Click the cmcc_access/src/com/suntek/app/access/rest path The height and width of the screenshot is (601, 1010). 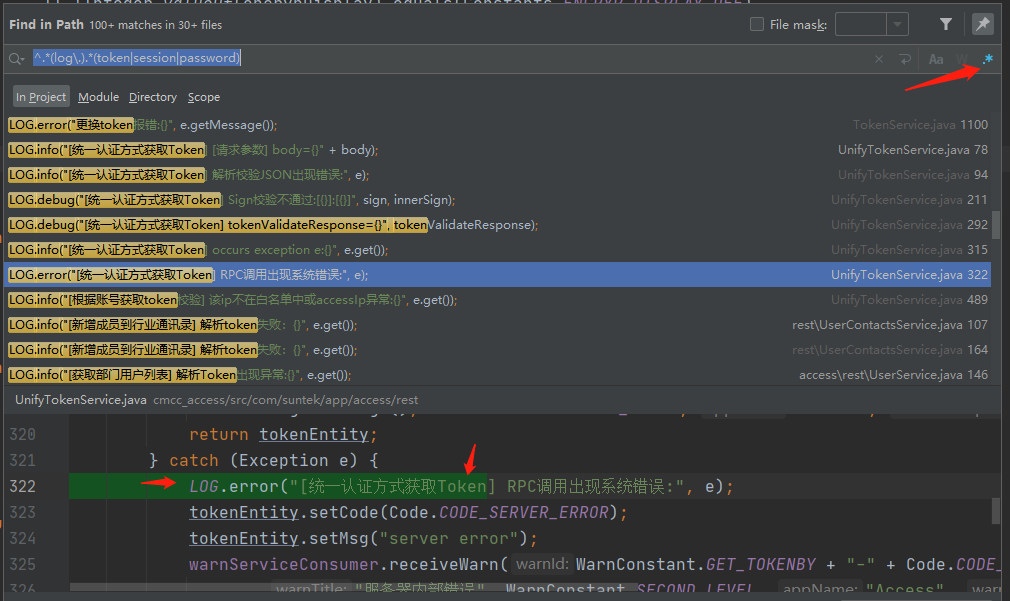click(x=285, y=400)
